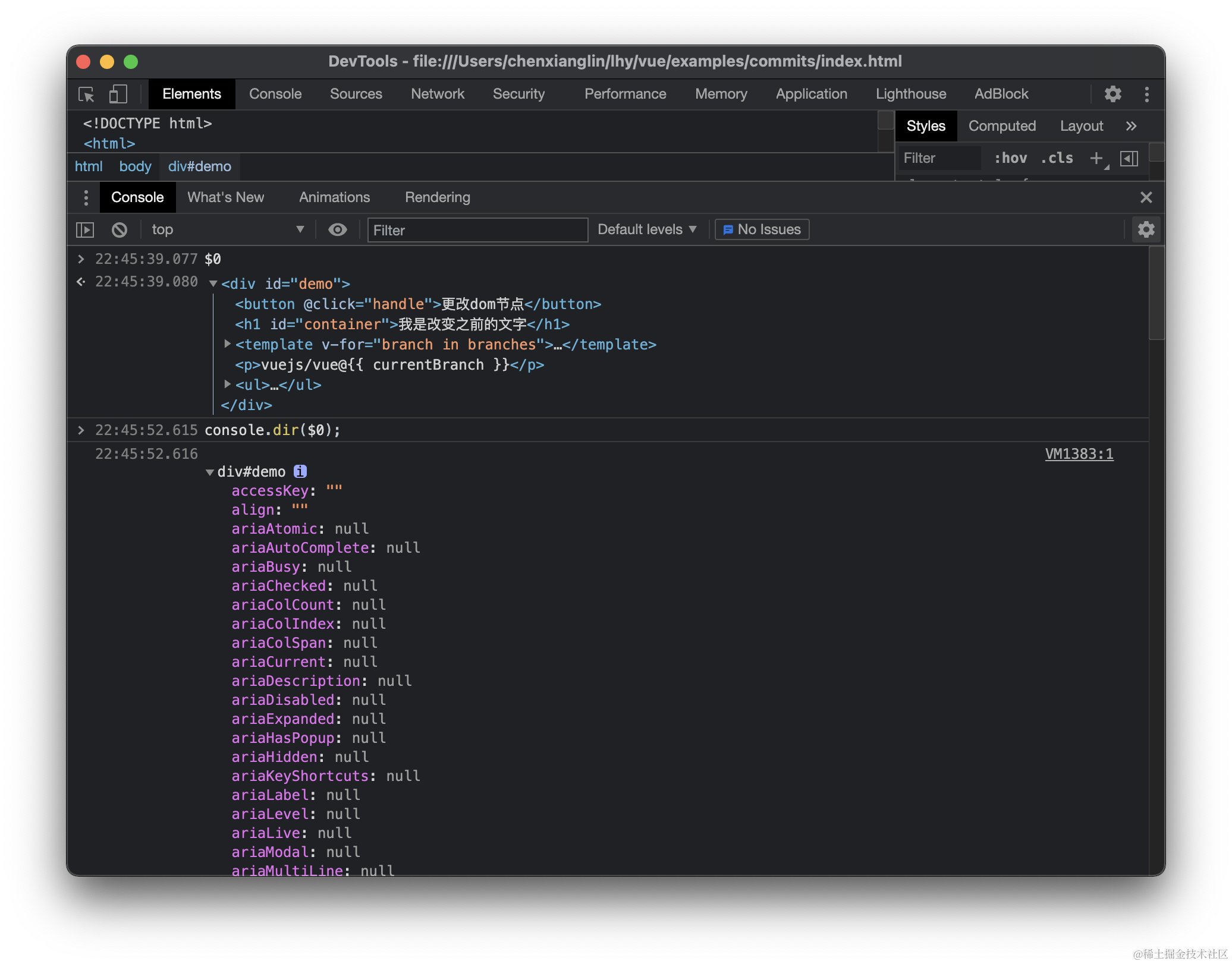This screenshot has height=964, width=1232.
Task: Activate the inspect element picker icon
Action: 86,94
